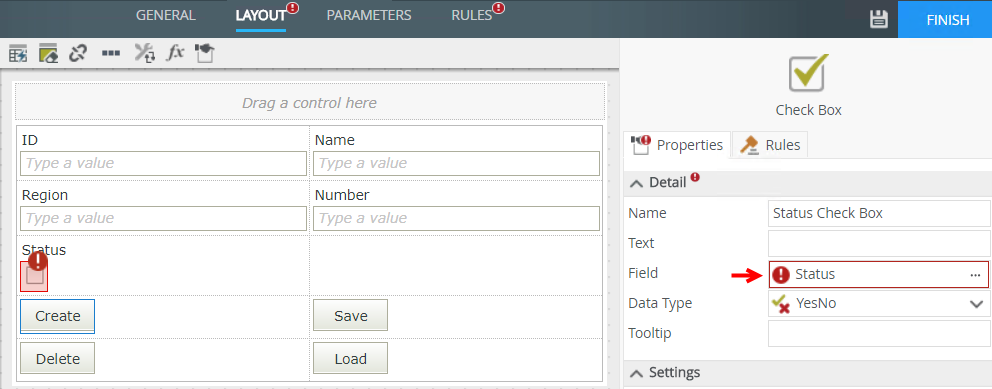Screen dimensions: 992x389
Task: Click the Drag a control here area
Action: tap(309, 102)
